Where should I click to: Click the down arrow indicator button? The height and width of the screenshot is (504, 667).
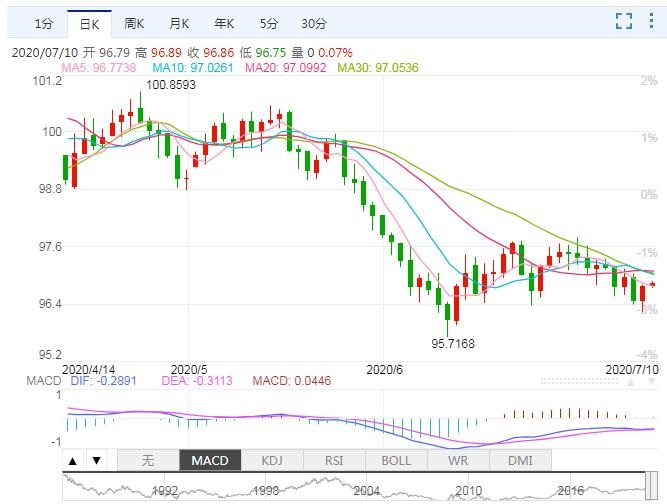pos(97,461)
